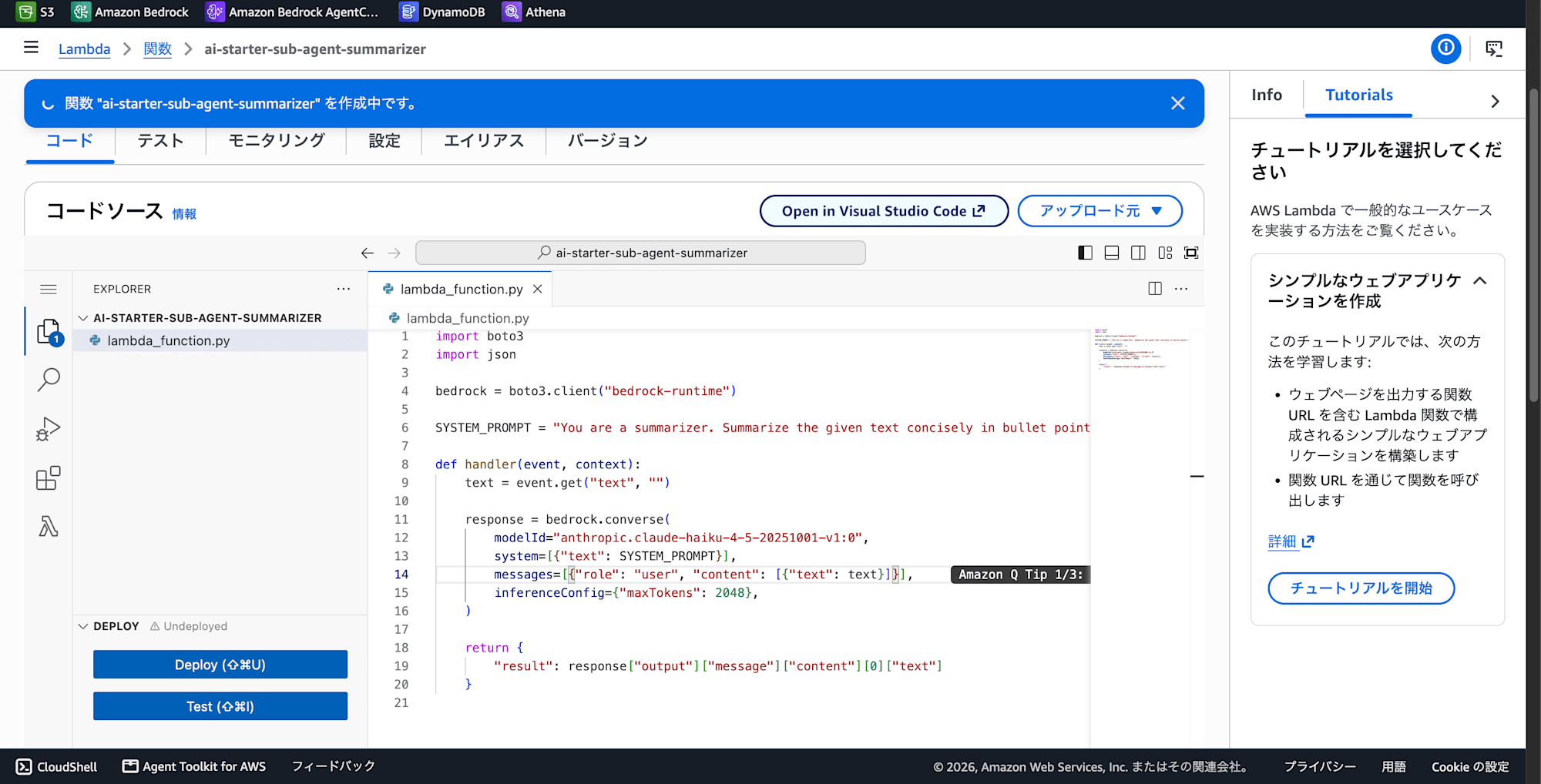Toggle the bottom panel layout icon
The width and height of the screenshot is (1541, 784).
point(1112,253)
